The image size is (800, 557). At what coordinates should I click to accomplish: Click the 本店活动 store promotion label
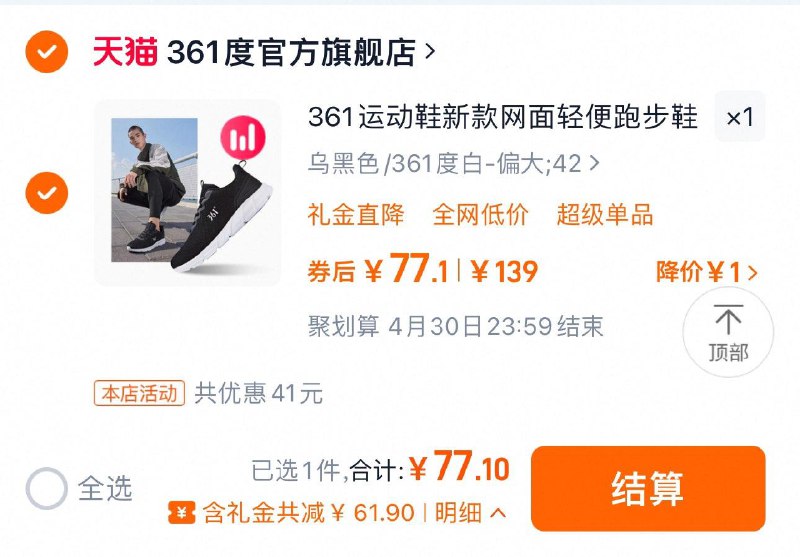tap(139, 394)
